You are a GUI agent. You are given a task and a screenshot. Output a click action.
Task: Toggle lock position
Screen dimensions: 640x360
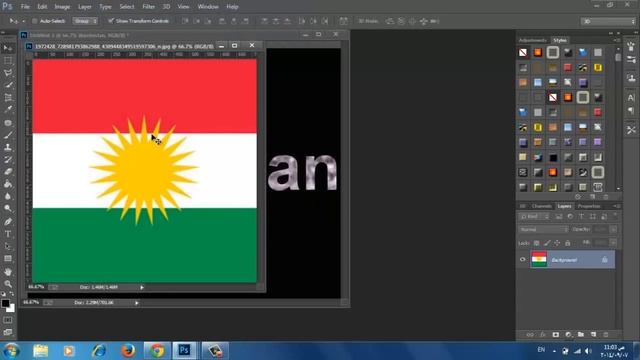557,243
